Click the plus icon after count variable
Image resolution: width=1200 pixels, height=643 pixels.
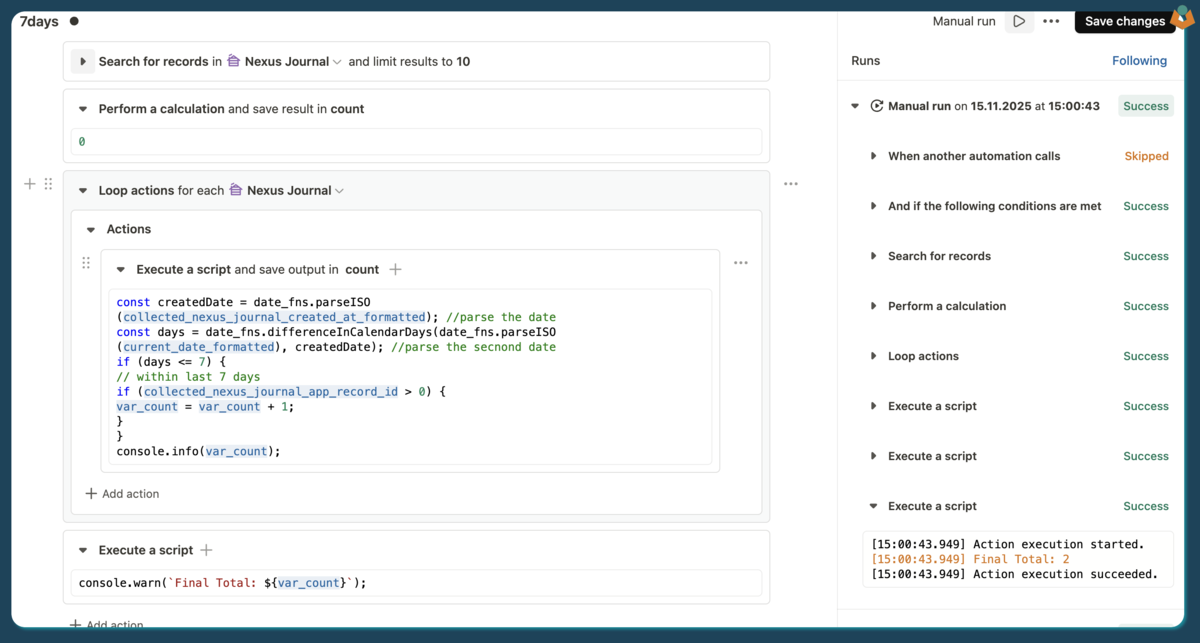395,269
